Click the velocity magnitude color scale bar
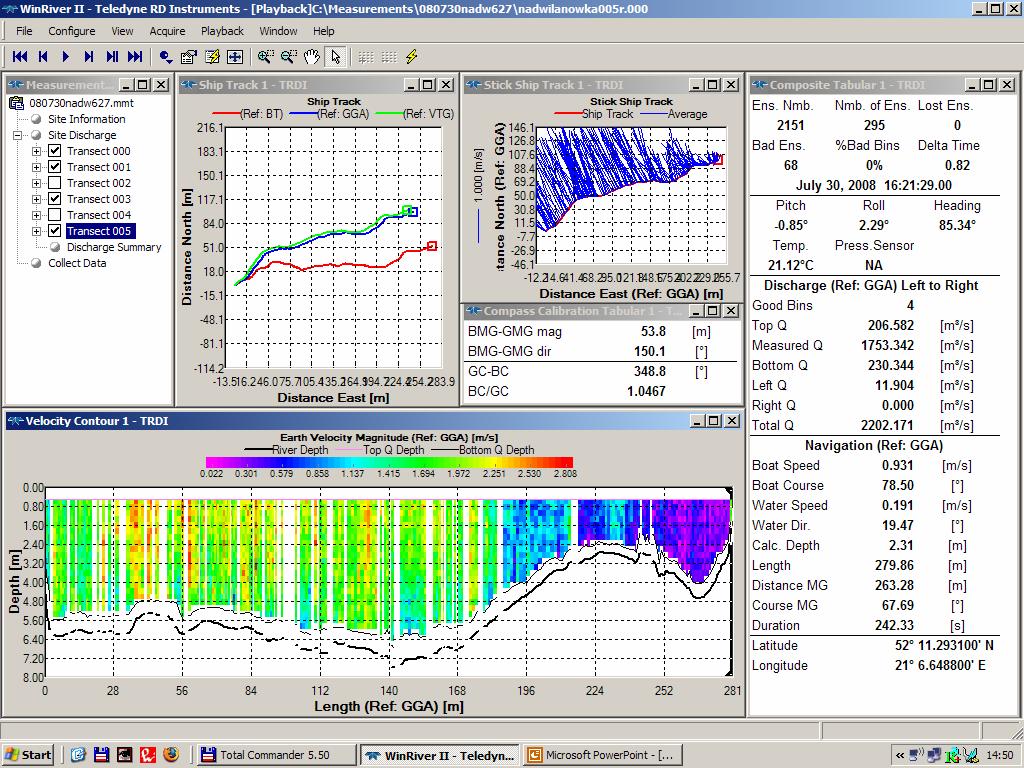1024x768 pixels. [x=389, y=462]
